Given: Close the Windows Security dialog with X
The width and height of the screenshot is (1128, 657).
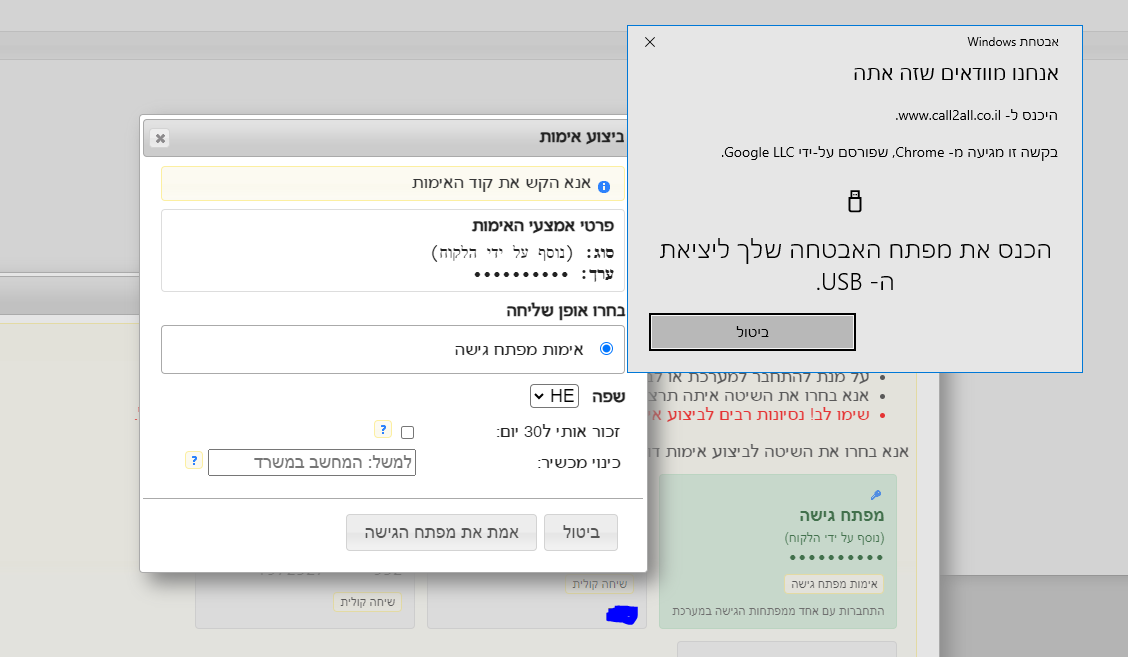Looking at the screenshot, I should coord(650,42).
